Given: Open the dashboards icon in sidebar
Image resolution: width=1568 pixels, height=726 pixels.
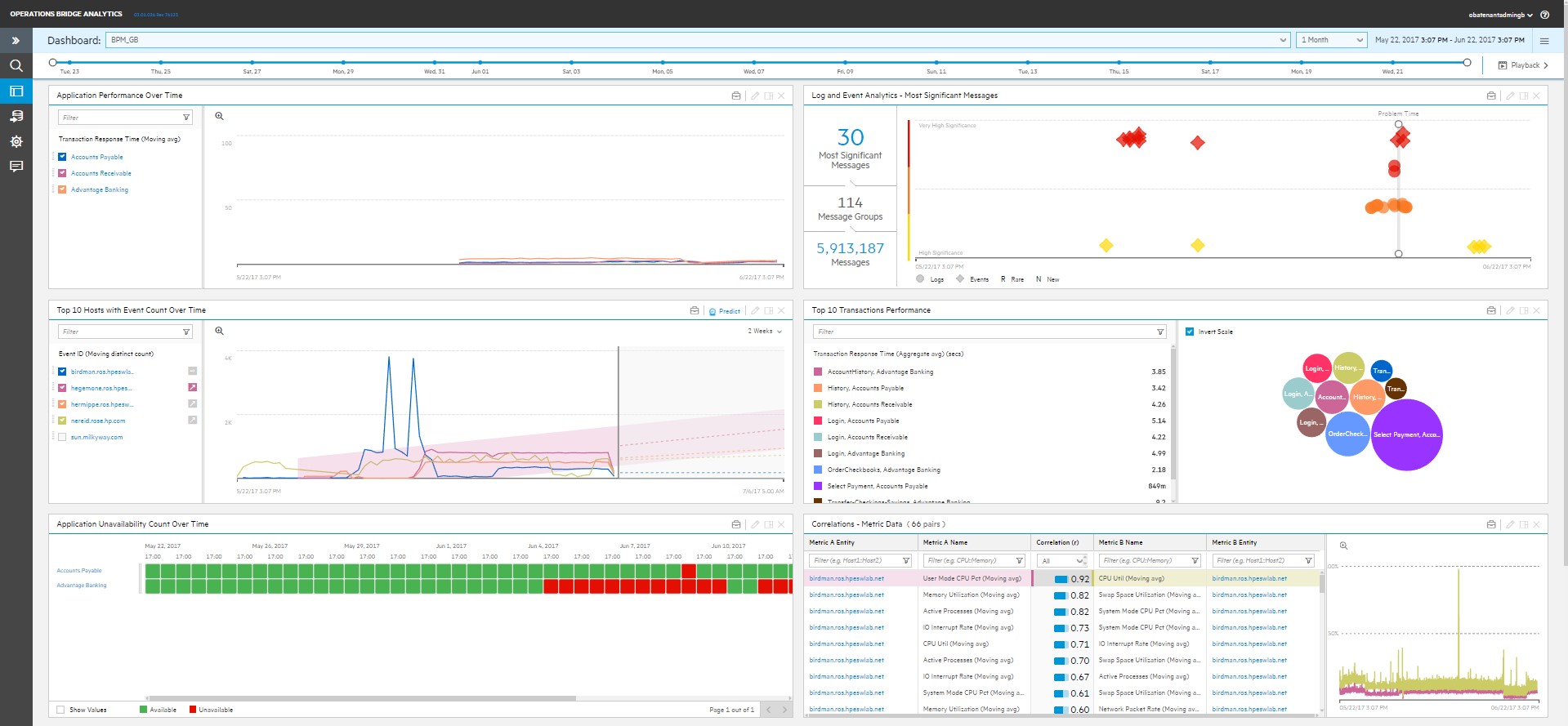Looking at the screenshot, I should coord(16,91).
